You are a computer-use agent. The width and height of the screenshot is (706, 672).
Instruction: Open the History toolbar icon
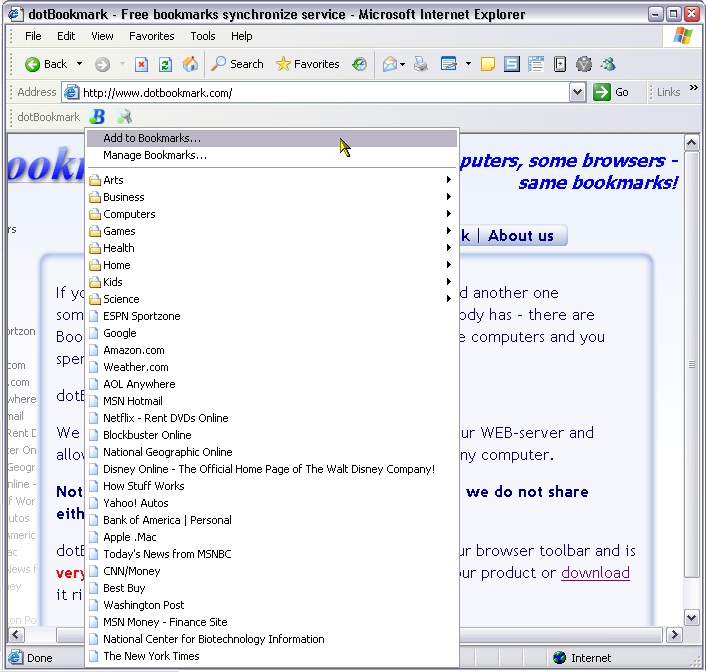coord(359,64)
